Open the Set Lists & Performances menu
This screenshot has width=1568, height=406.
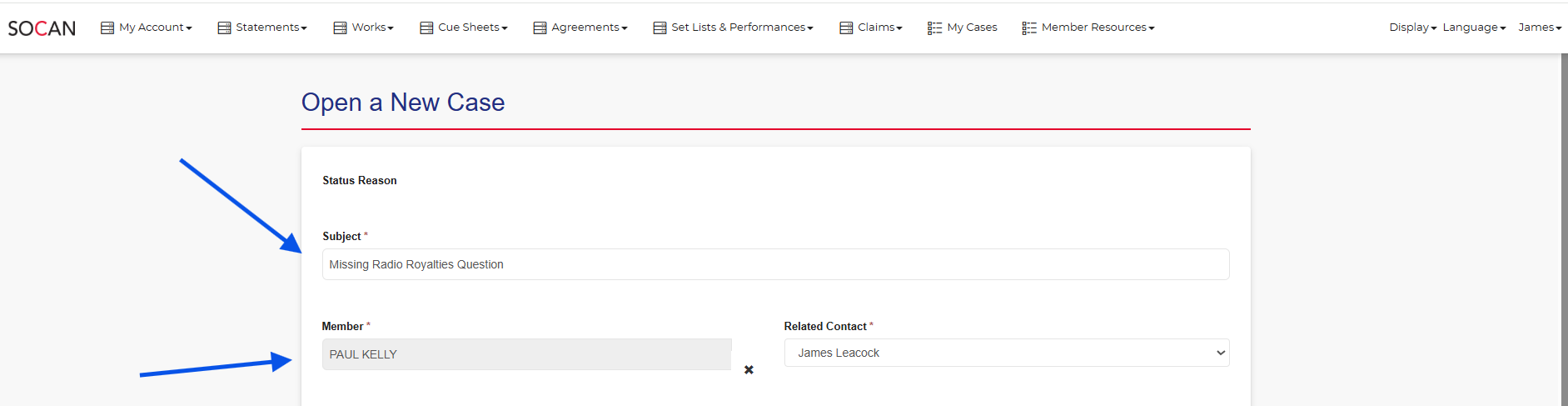coord(741,28)
